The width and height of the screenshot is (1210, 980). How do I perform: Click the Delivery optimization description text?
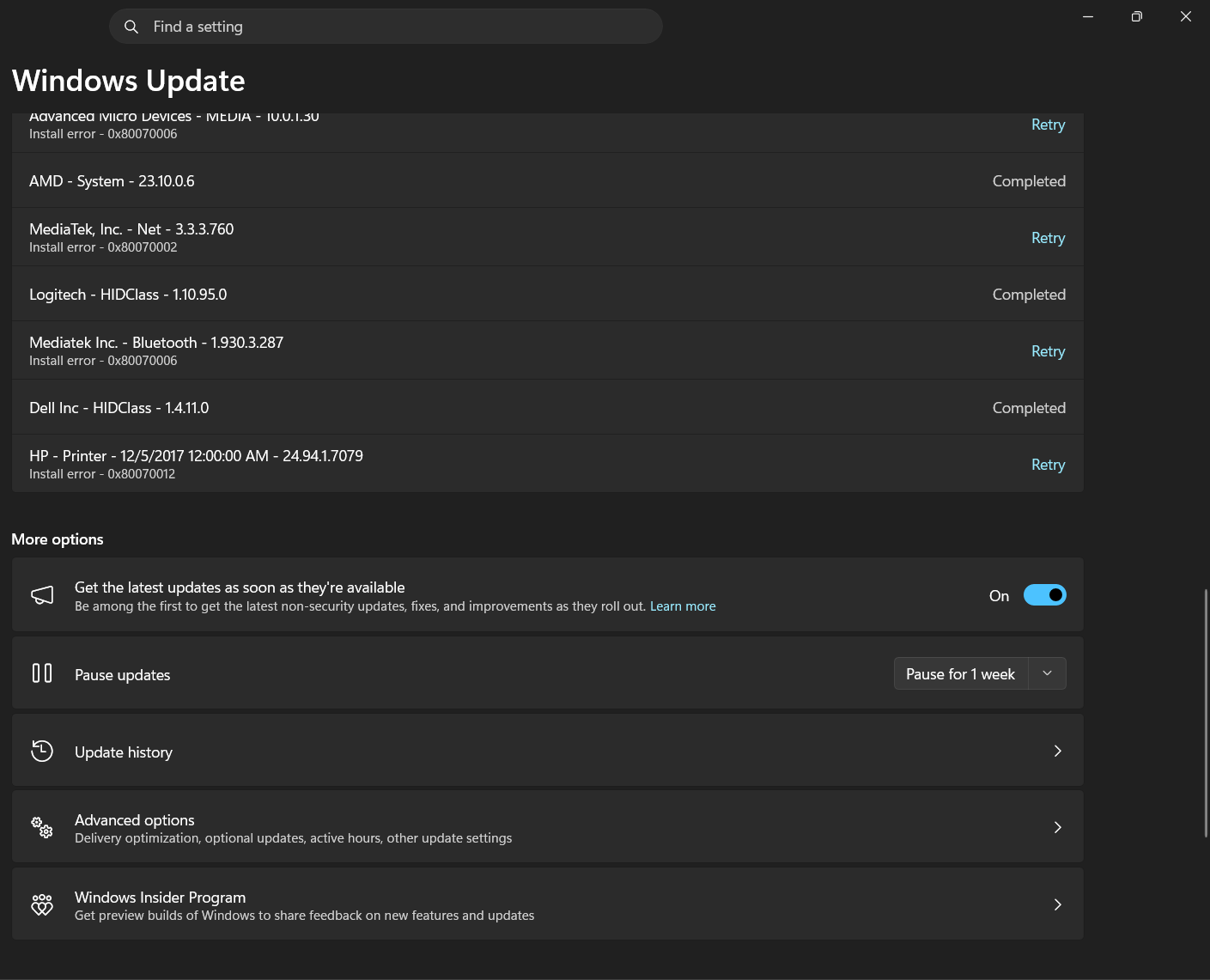tap(293, 838)
